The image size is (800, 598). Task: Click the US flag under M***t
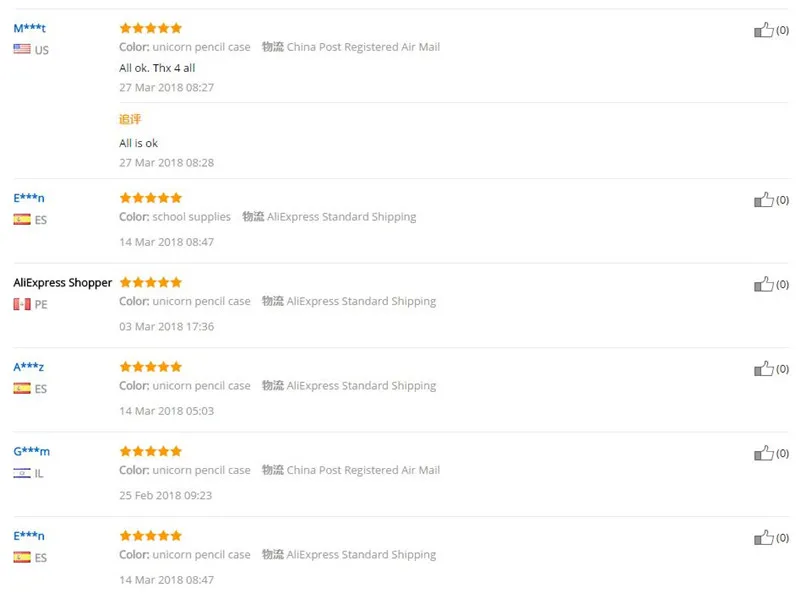click(x=22, y=49)
